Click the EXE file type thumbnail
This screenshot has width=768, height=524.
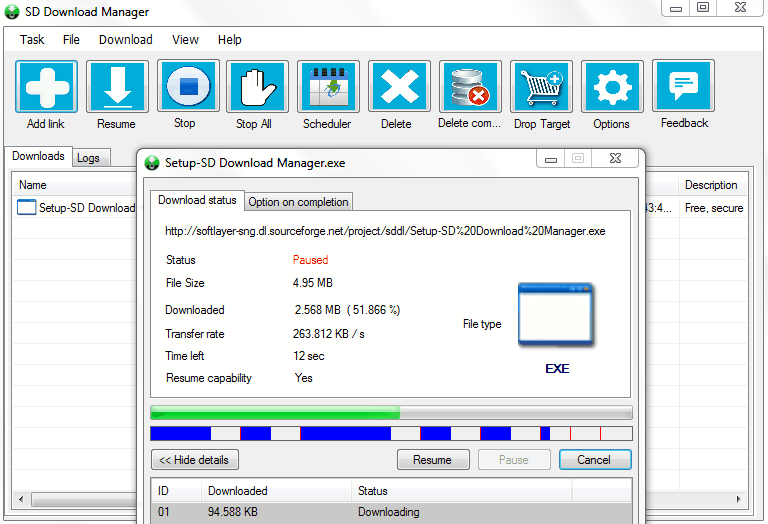click(555, 314)
